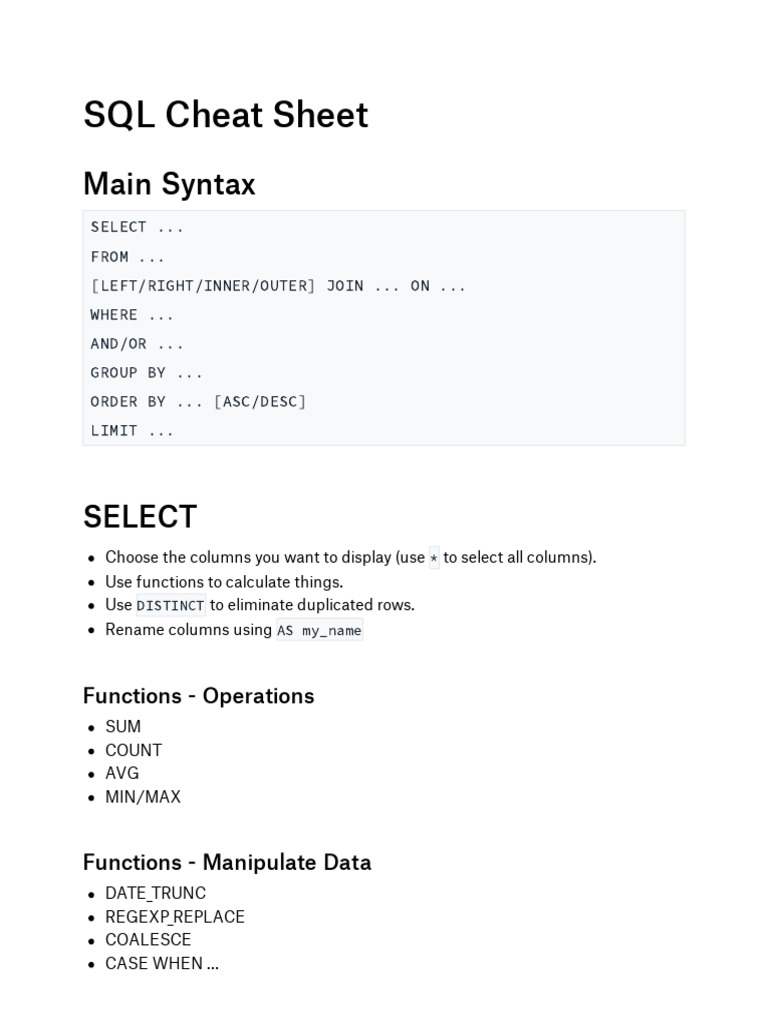Click the FROM ... code line
768x1024 pixels.
tap(127, 256)
